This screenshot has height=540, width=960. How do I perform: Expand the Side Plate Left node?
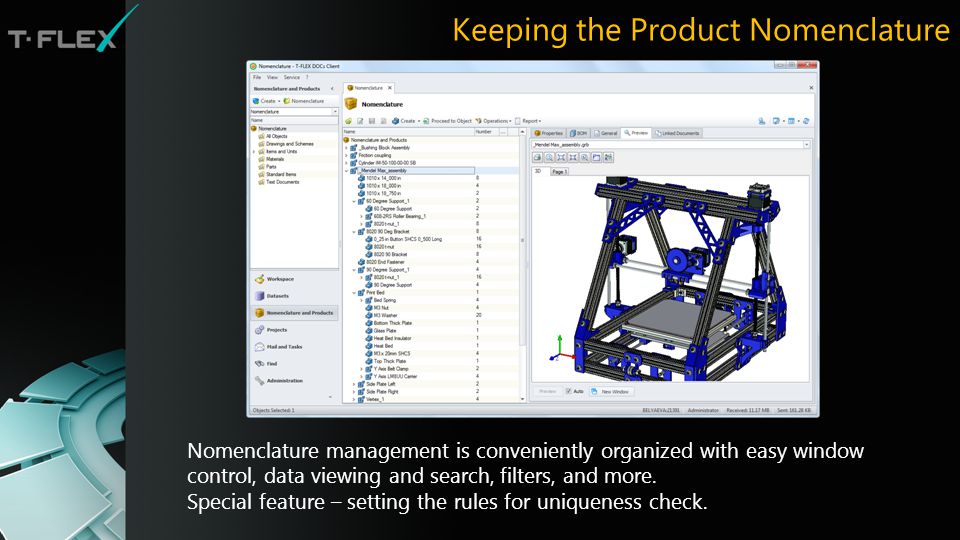coord(354,384)
